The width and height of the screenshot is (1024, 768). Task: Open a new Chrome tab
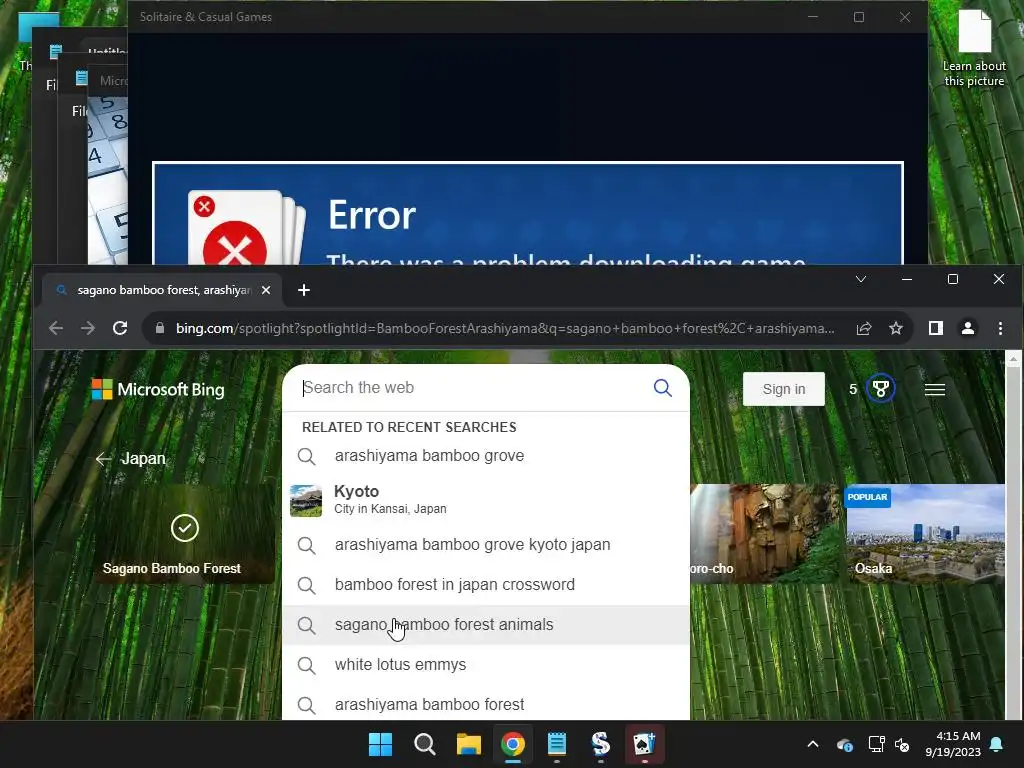pos(304,290)
